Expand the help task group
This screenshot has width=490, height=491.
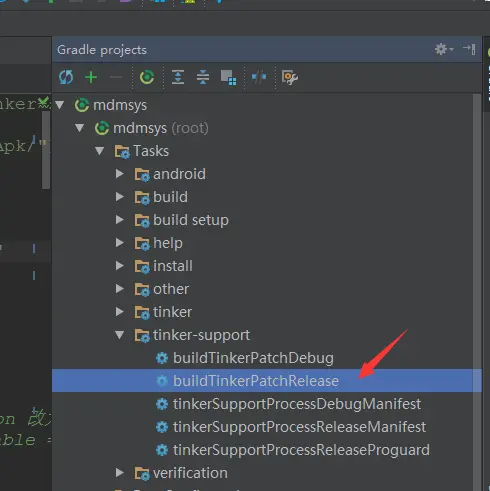click(120, 243)
